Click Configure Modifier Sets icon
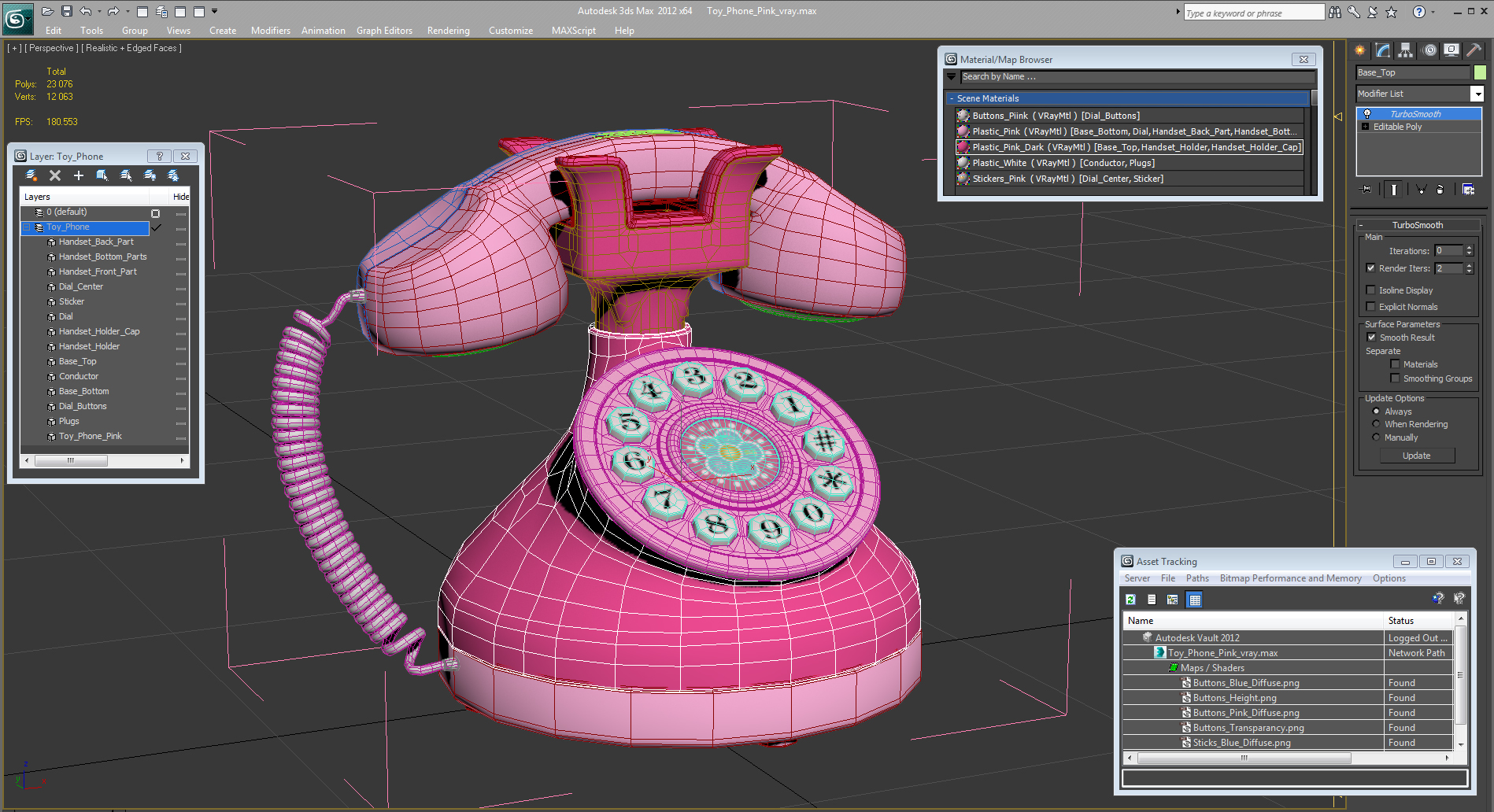 coord(1468,189)
